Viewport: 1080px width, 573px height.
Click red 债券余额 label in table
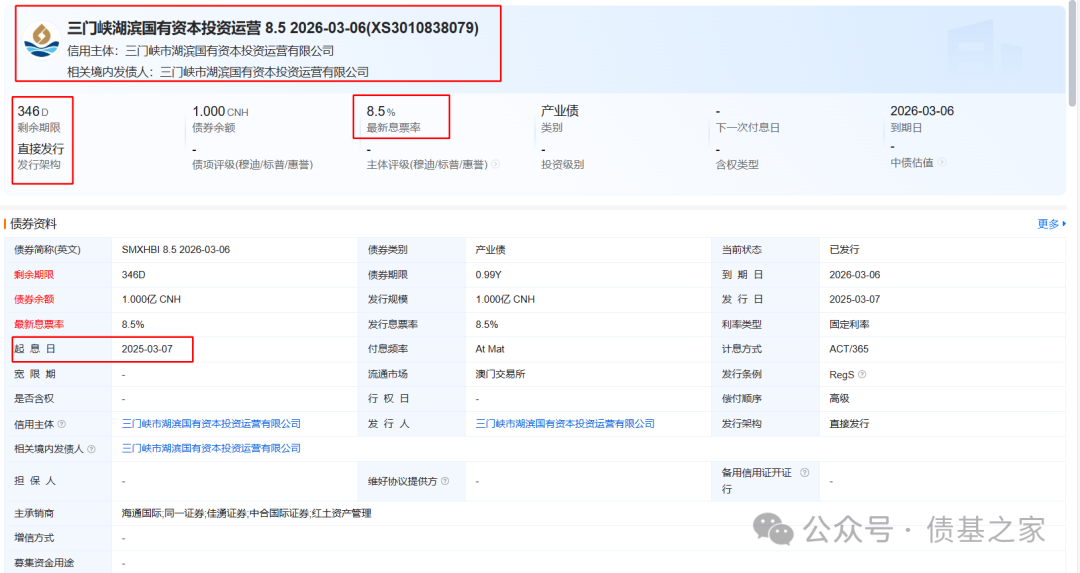34,300
